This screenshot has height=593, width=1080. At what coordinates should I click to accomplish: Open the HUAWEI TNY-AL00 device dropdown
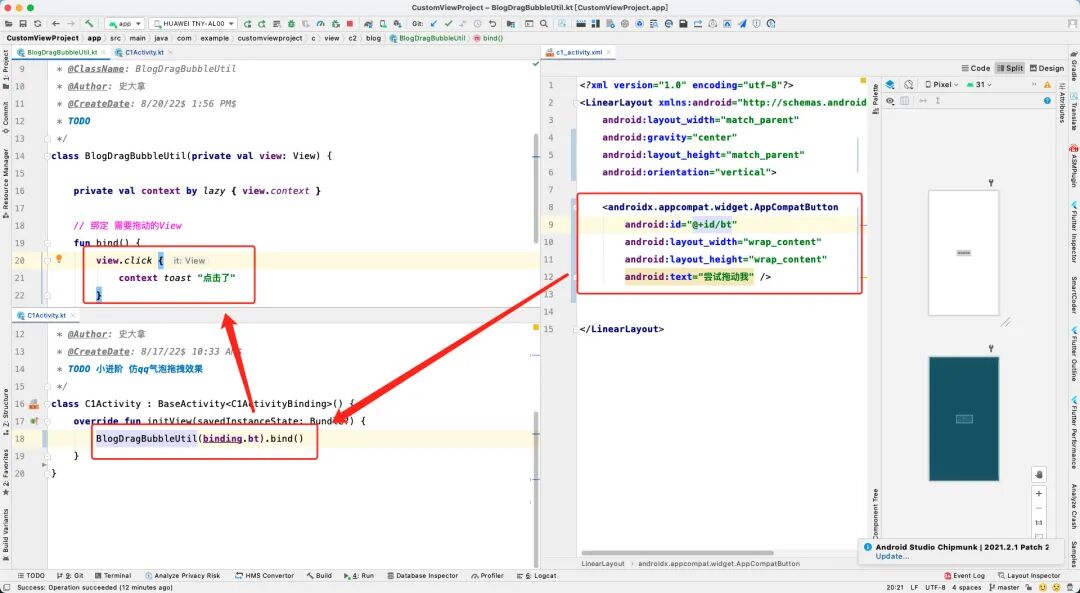[193, 23]
